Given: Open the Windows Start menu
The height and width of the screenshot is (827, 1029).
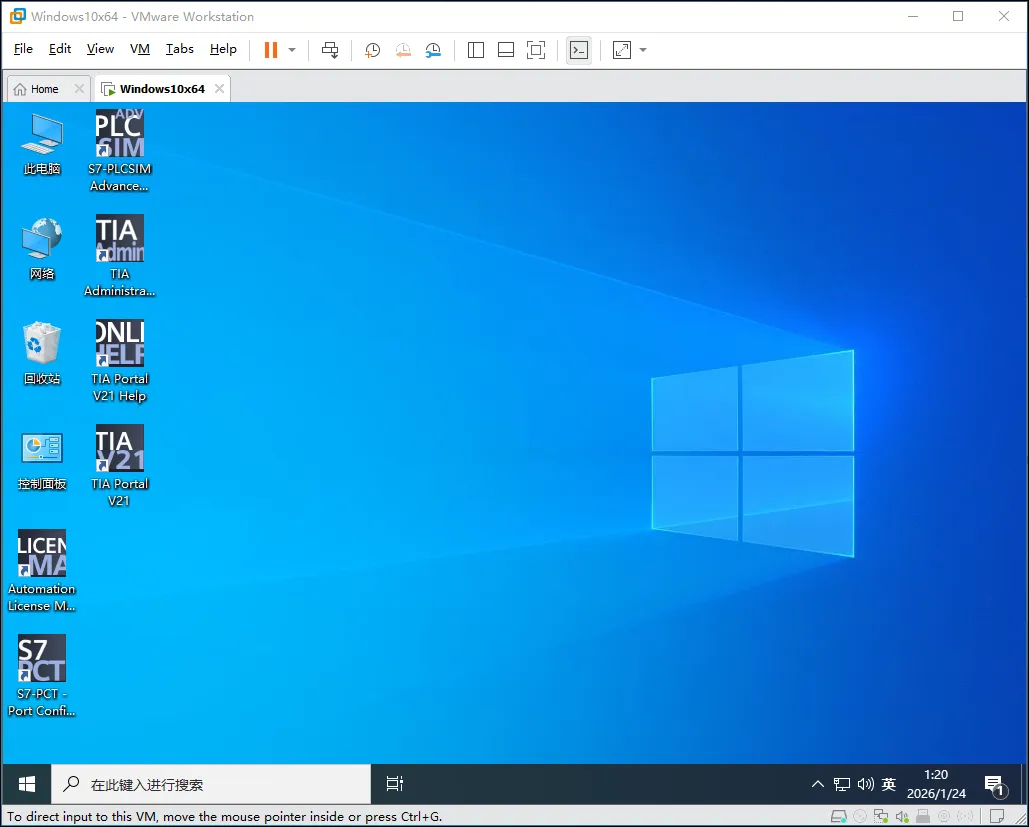Looking at the screenshot, I should click(26, 784).
